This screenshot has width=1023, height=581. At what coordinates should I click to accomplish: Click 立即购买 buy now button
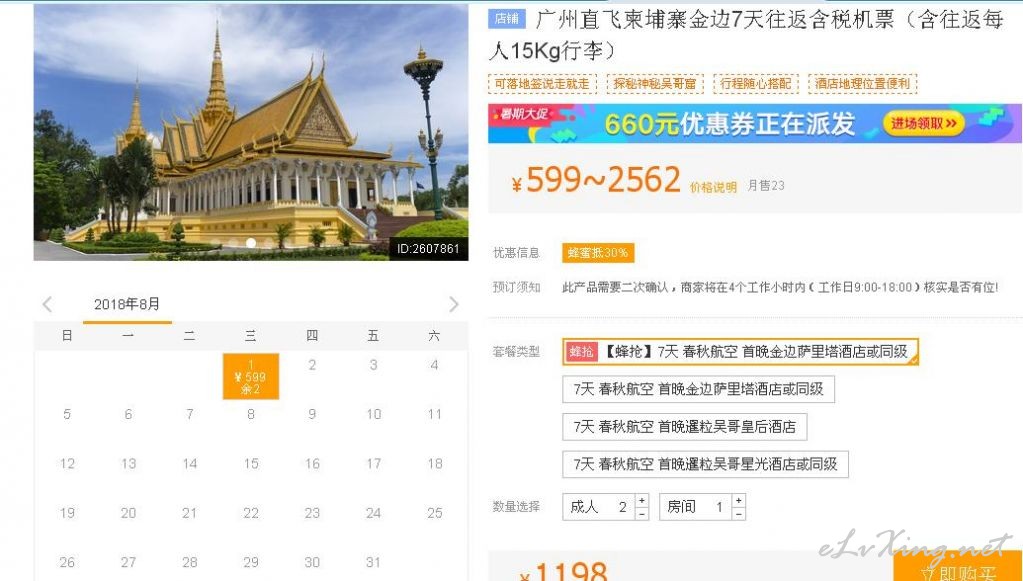(x=957, y=569)
